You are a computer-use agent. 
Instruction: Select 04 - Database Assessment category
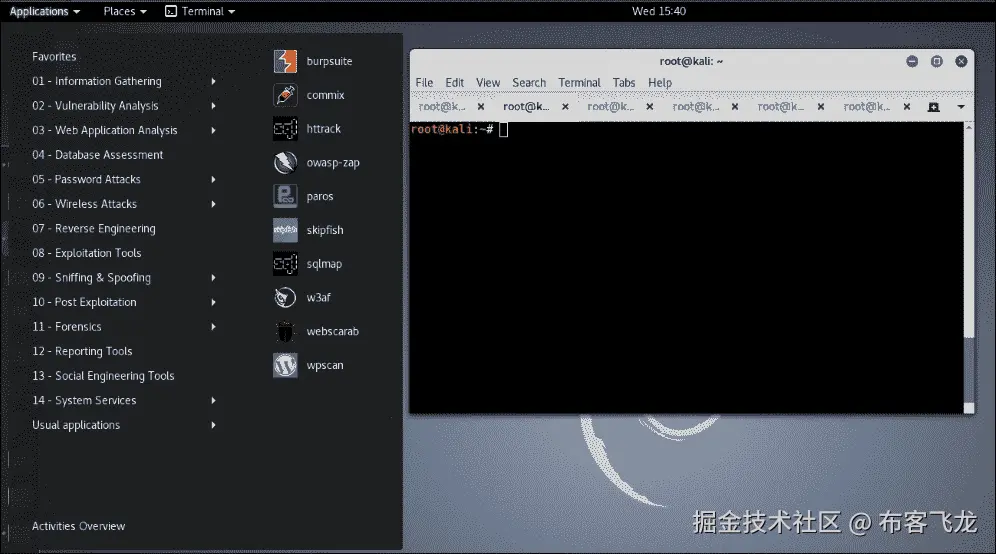98,155
